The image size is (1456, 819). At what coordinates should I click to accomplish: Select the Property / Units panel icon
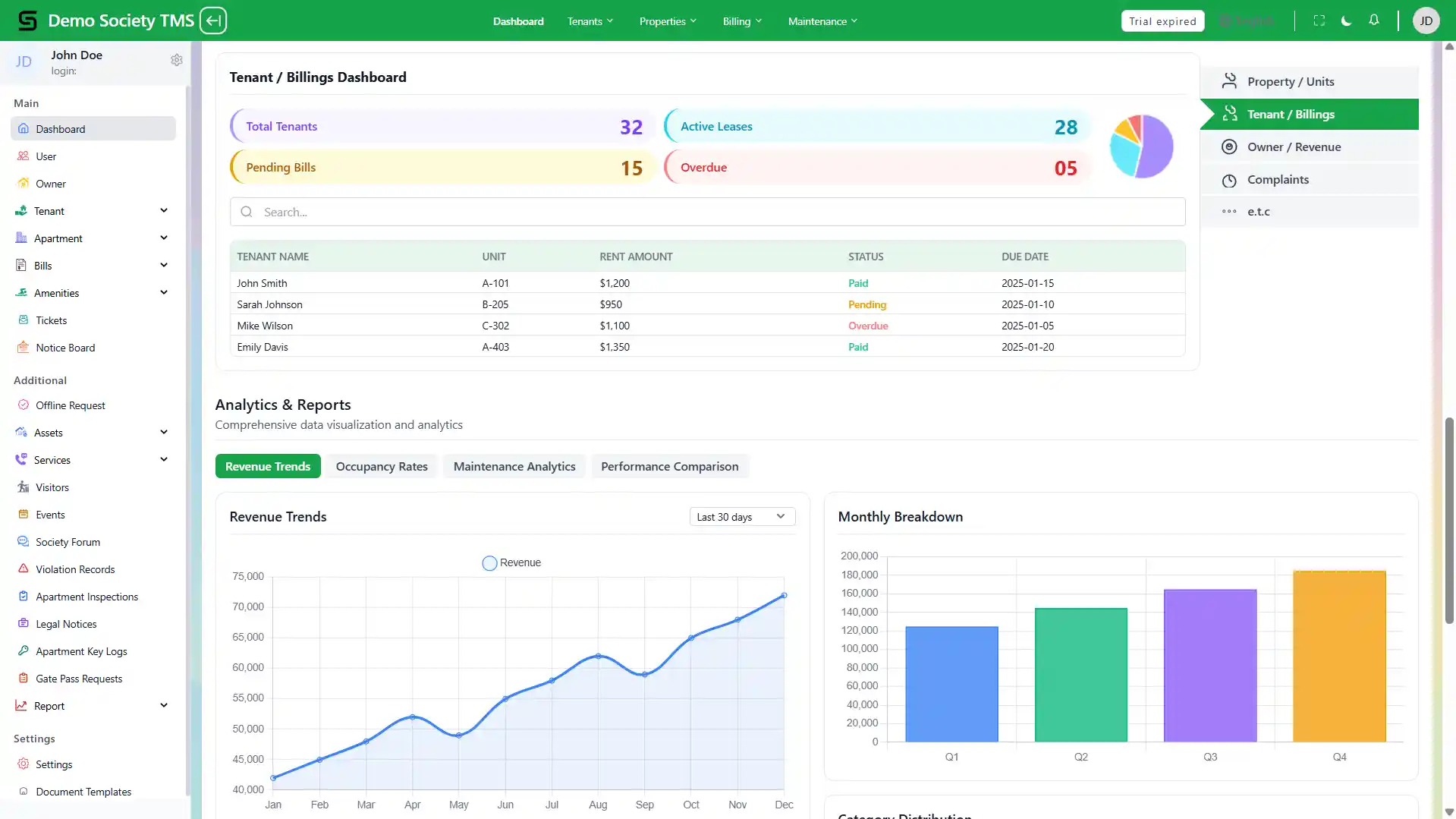click(1230, 81)
